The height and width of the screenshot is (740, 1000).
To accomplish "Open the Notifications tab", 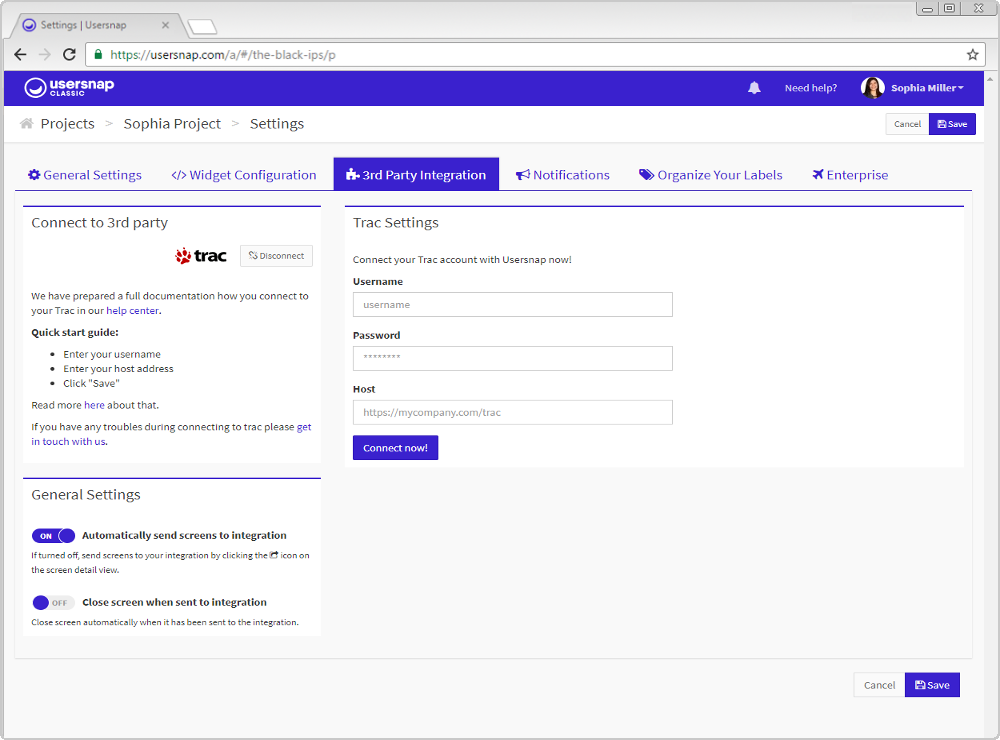I will click(x=562, y=175).
